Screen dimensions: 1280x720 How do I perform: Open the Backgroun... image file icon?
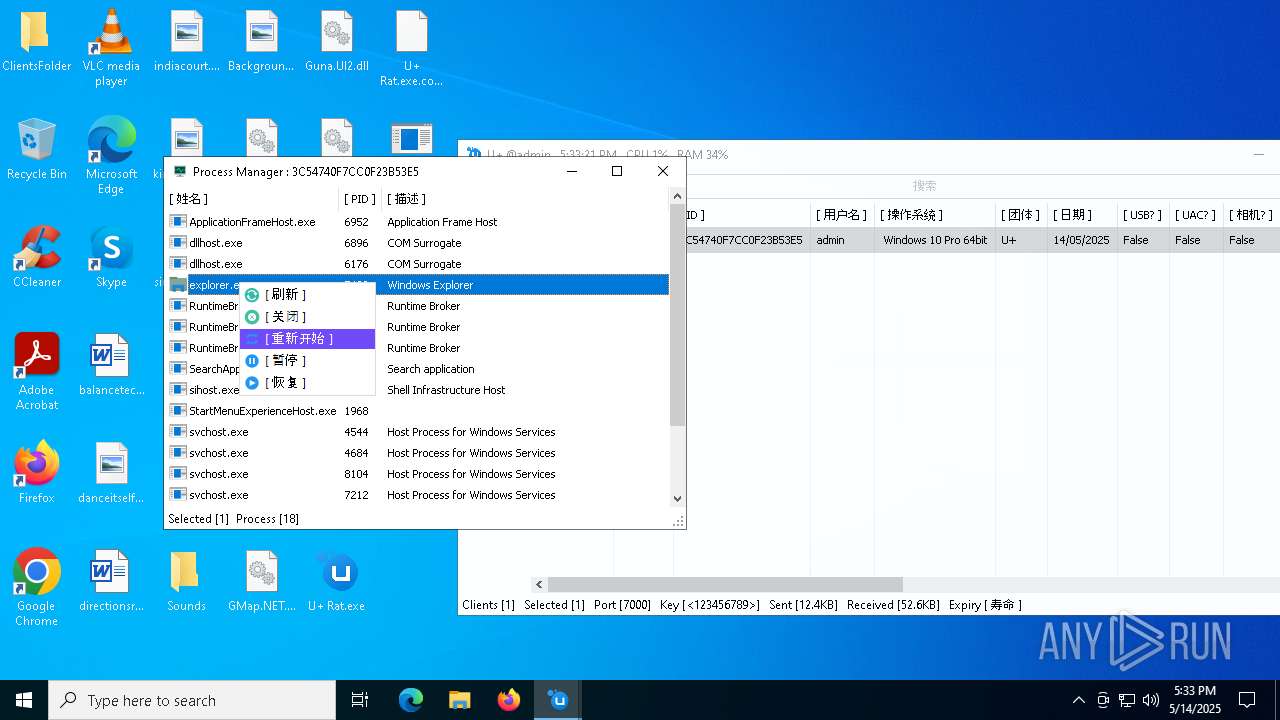tap(261, 42)
